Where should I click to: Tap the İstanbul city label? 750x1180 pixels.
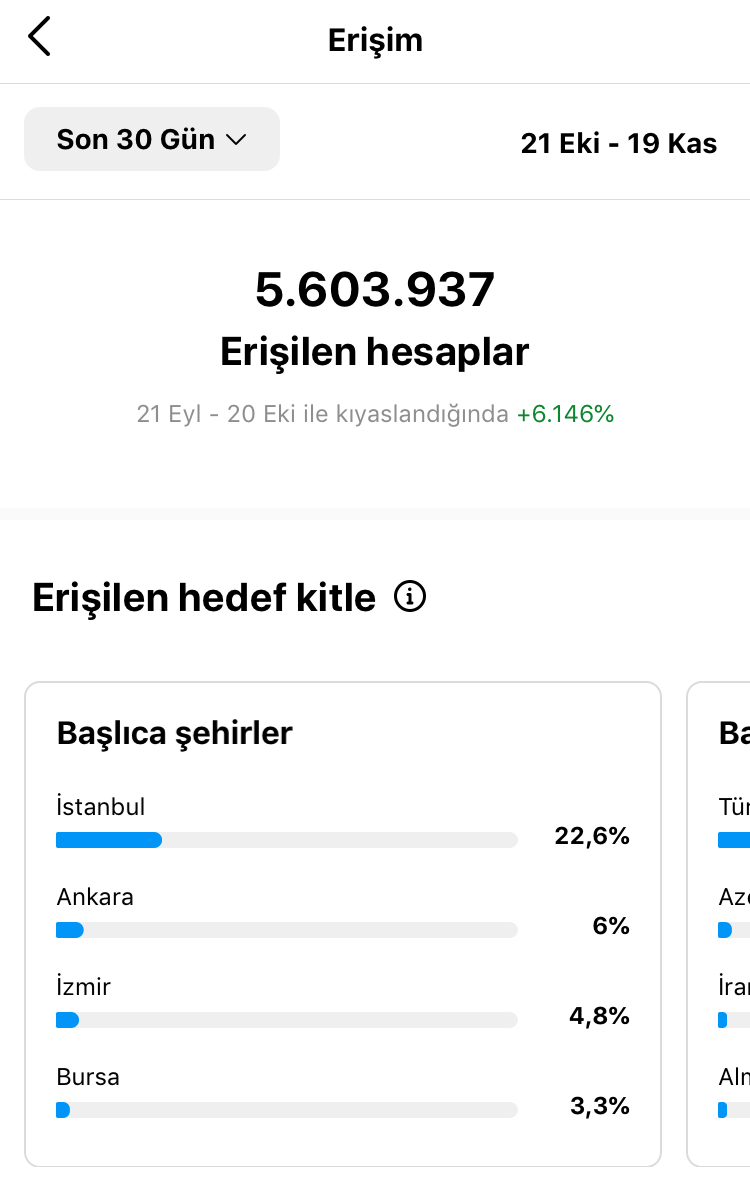101,807
